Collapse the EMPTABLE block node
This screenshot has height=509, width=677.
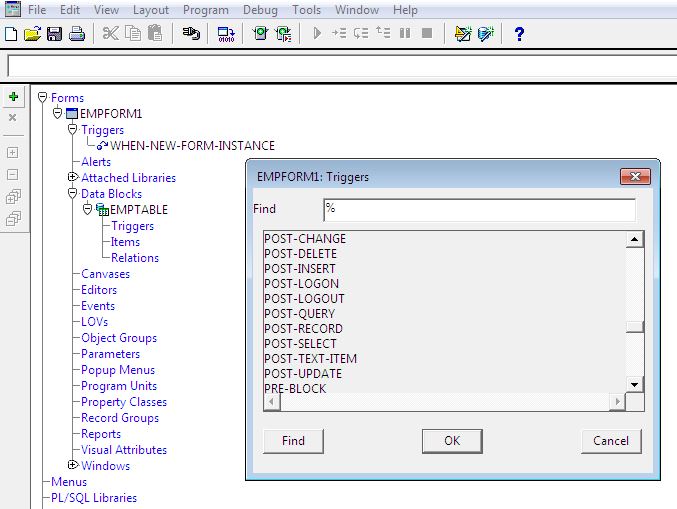(88, 209)
